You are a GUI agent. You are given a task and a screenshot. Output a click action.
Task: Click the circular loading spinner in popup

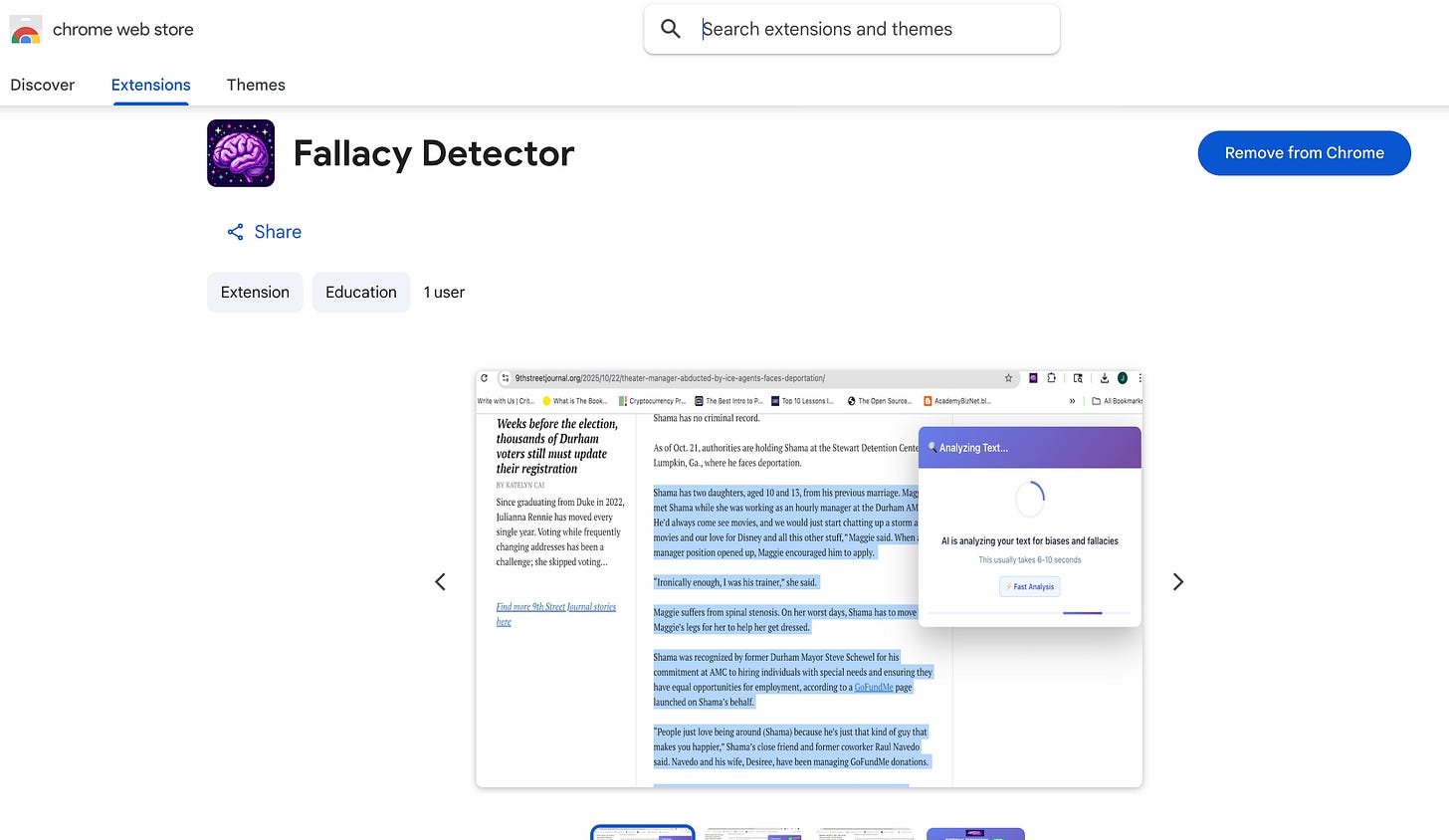pos(1030,499)
